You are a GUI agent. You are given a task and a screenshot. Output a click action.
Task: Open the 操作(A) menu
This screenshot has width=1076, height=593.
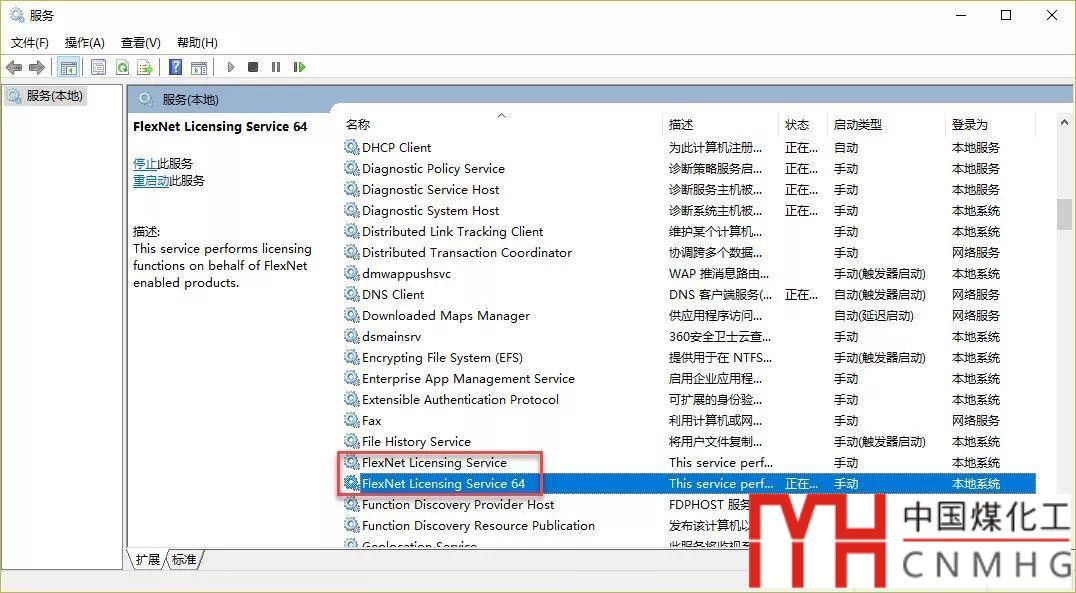(84, 43)
